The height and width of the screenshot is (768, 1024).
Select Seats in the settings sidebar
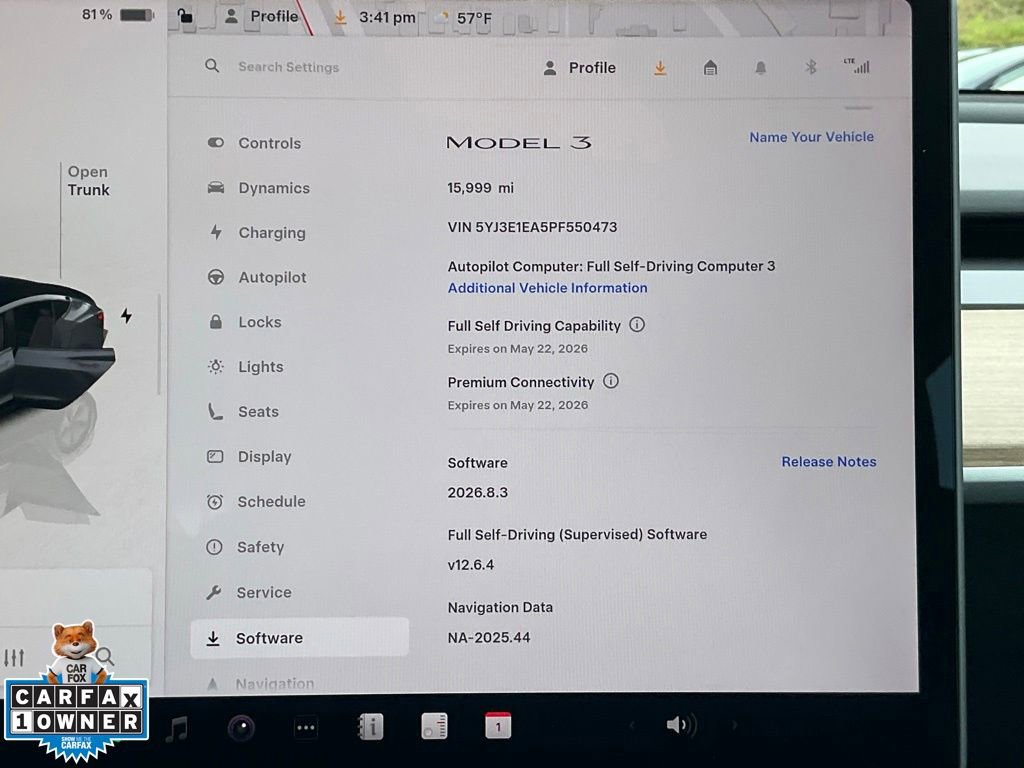[x=243, y=411]
